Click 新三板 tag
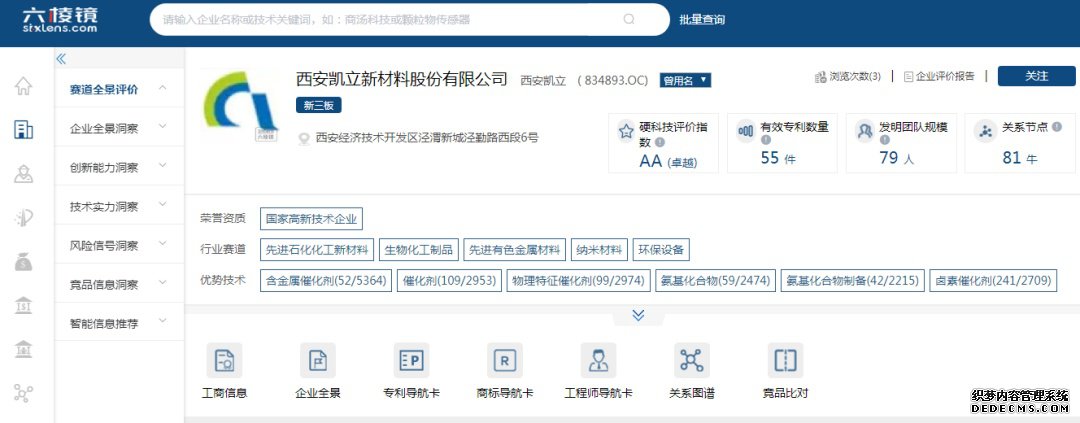Viewport: 1080px width, 423px height. tap(319, 105)
